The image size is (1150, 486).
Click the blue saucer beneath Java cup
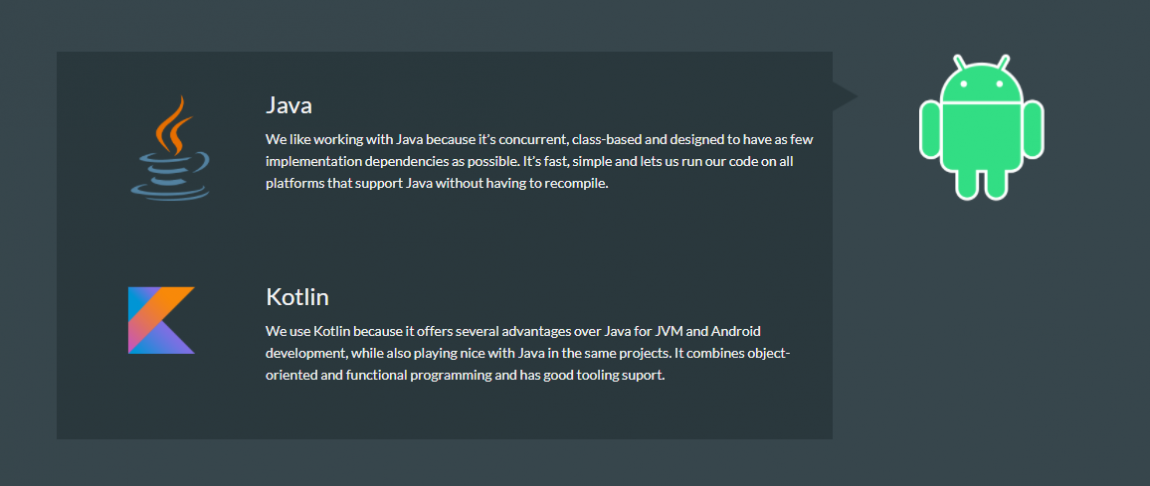click(x=170, y=190)
